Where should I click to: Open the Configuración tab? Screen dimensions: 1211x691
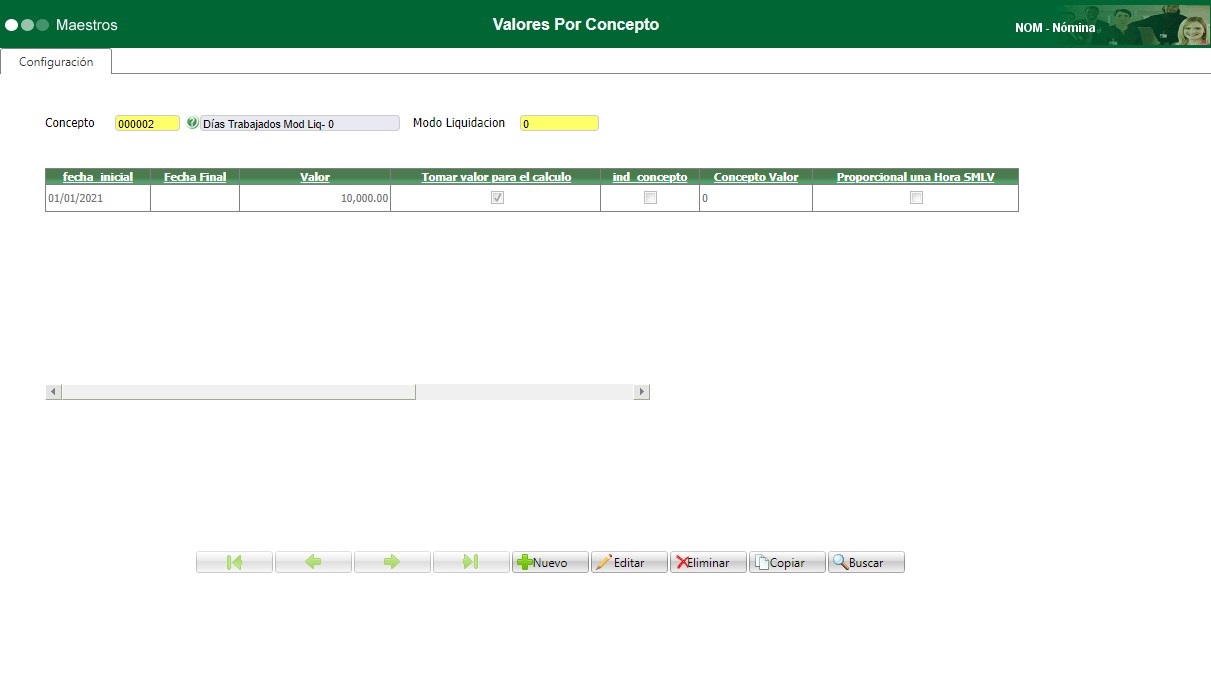coord(56,62)
